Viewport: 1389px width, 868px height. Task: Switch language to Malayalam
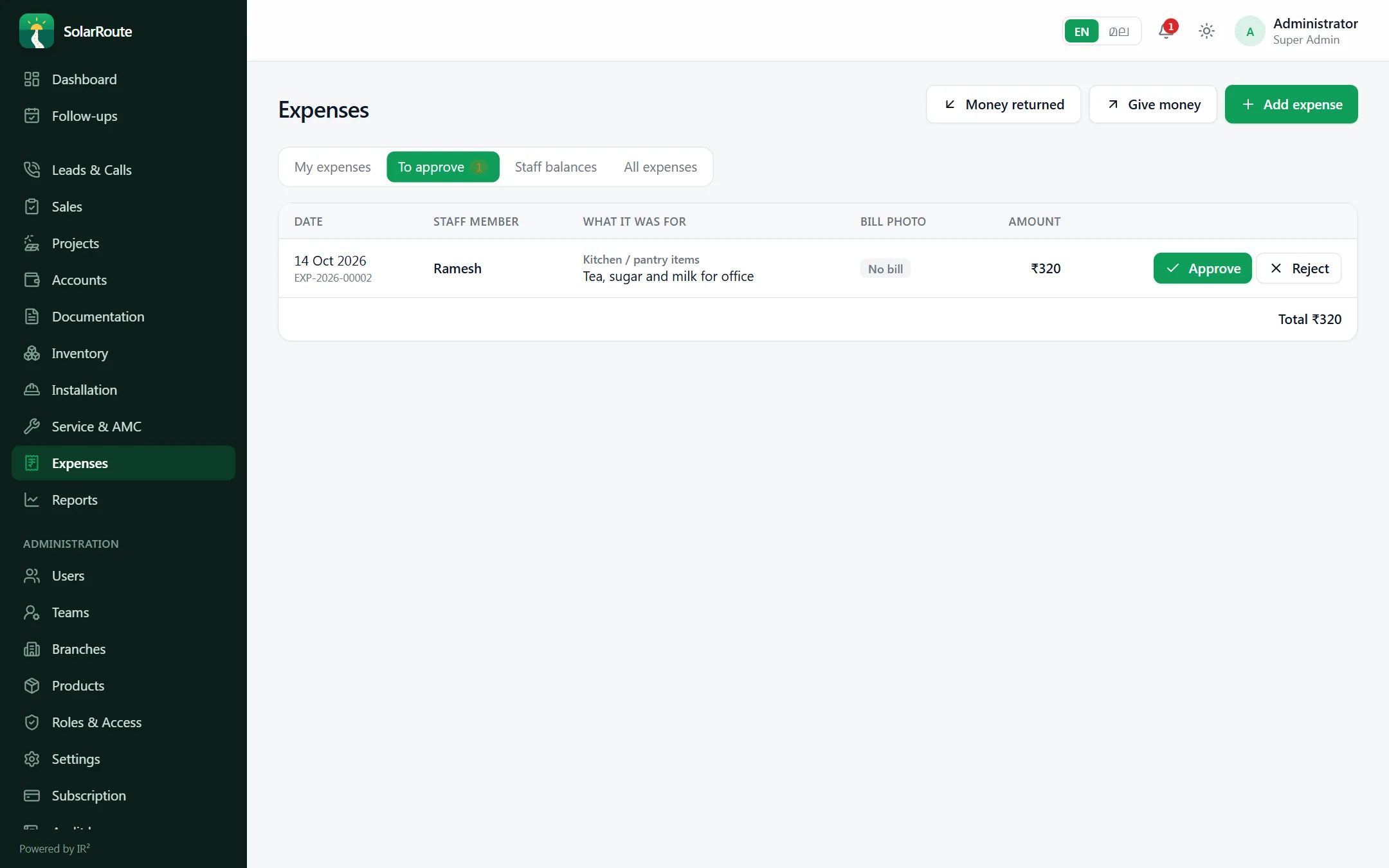pyautogui.click(x=1119, y=31)
